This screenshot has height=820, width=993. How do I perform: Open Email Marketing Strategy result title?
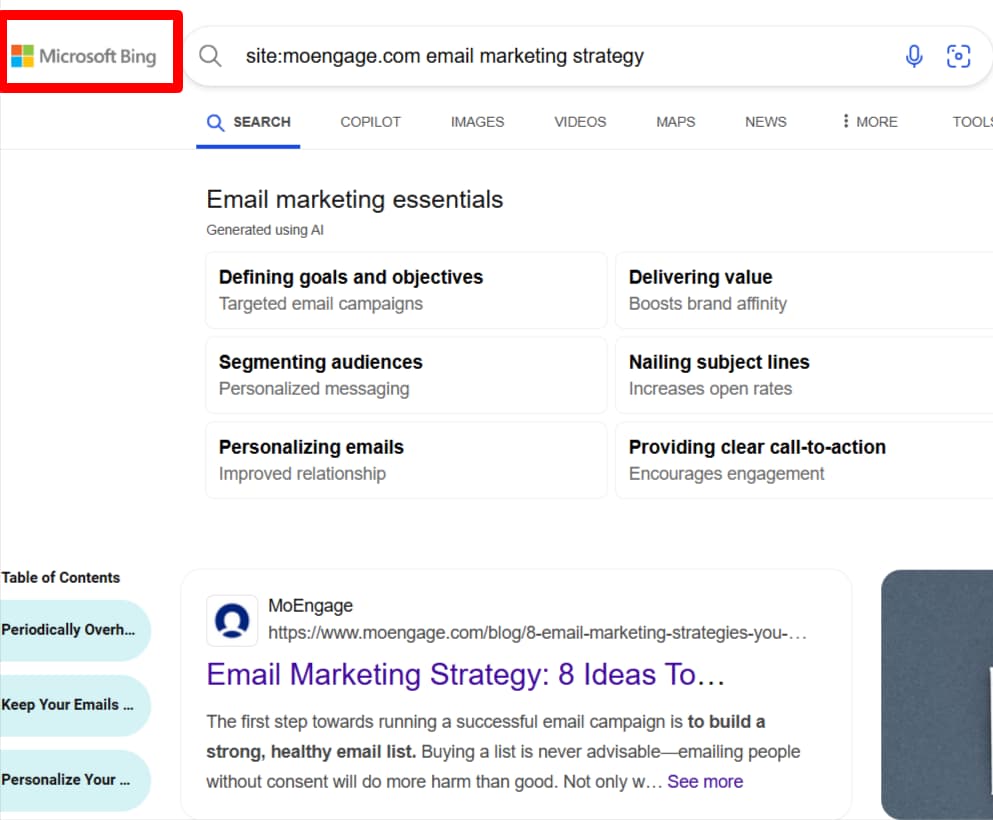tap(465, 675)
